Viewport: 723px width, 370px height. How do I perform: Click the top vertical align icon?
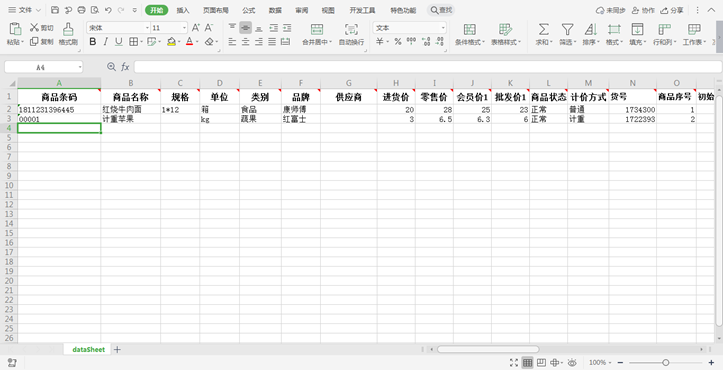pos(232,28)
